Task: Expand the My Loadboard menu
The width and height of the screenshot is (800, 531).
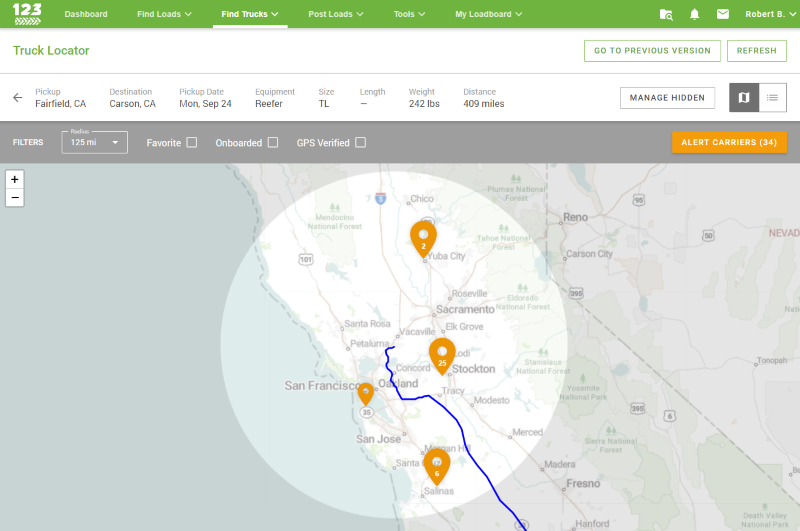Action: tap(489, 14)
